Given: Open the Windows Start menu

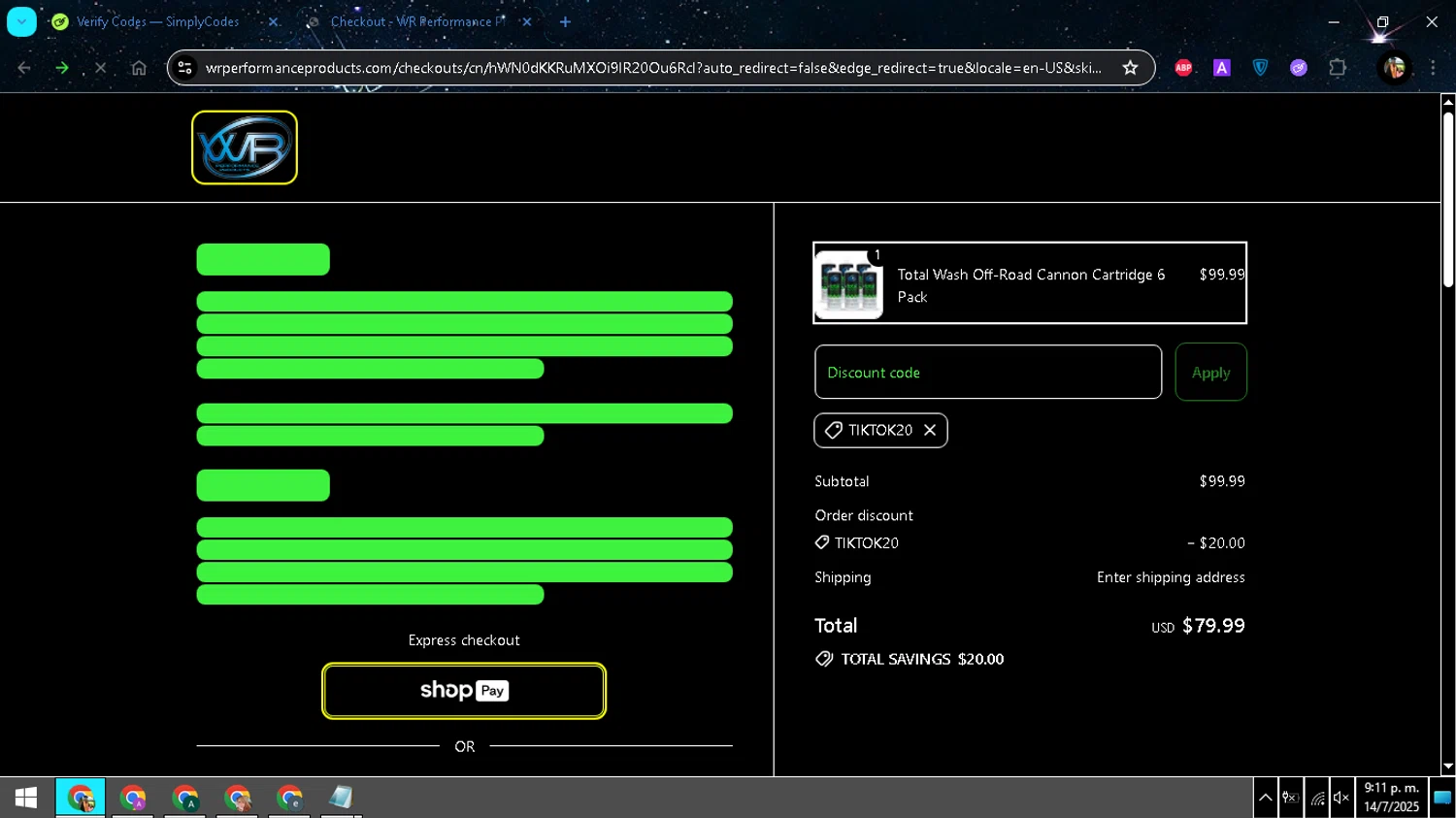Looking at the screenshot, I should pos(26,798).
